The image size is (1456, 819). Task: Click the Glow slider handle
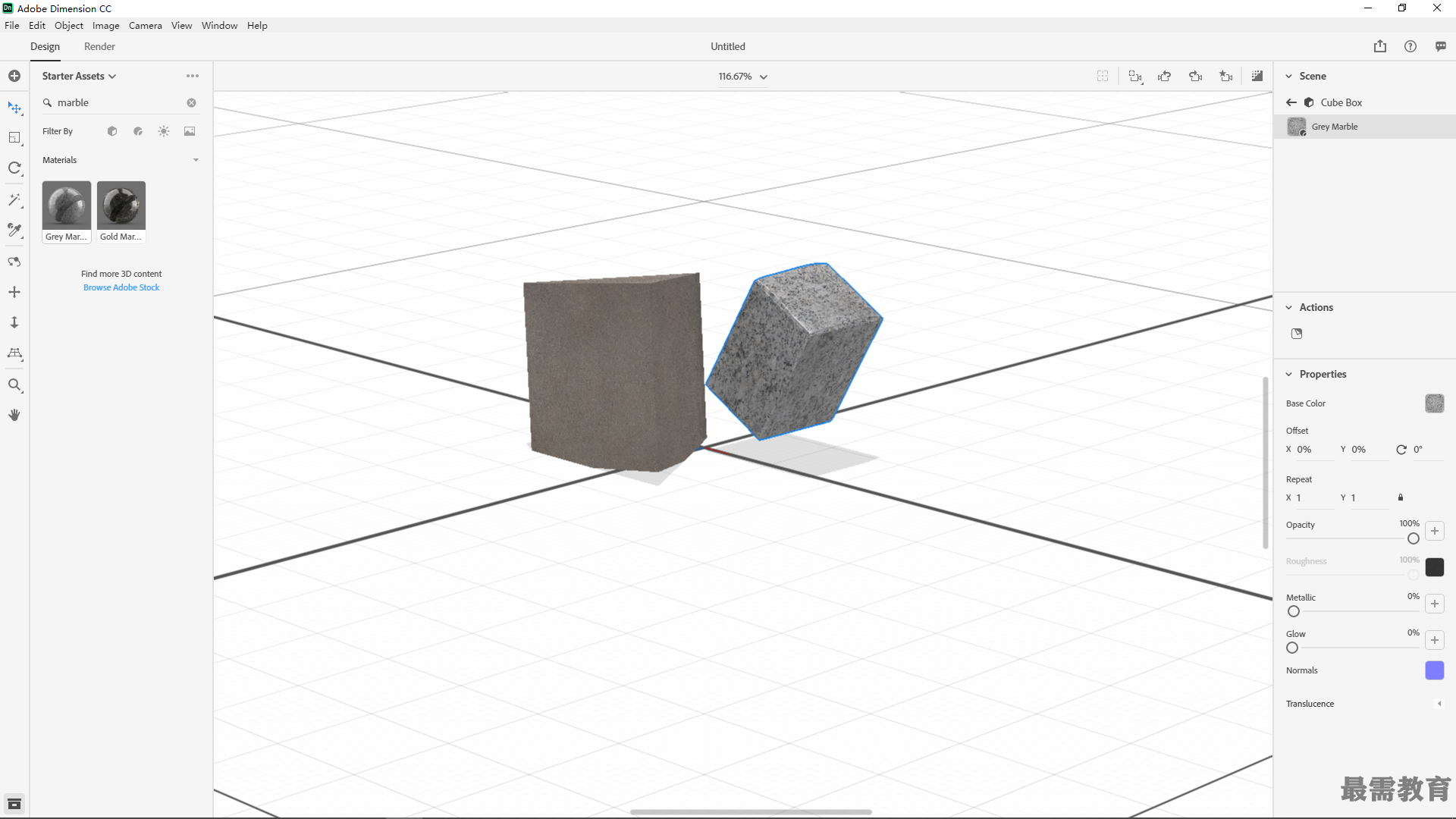(x=1292, y=648)
